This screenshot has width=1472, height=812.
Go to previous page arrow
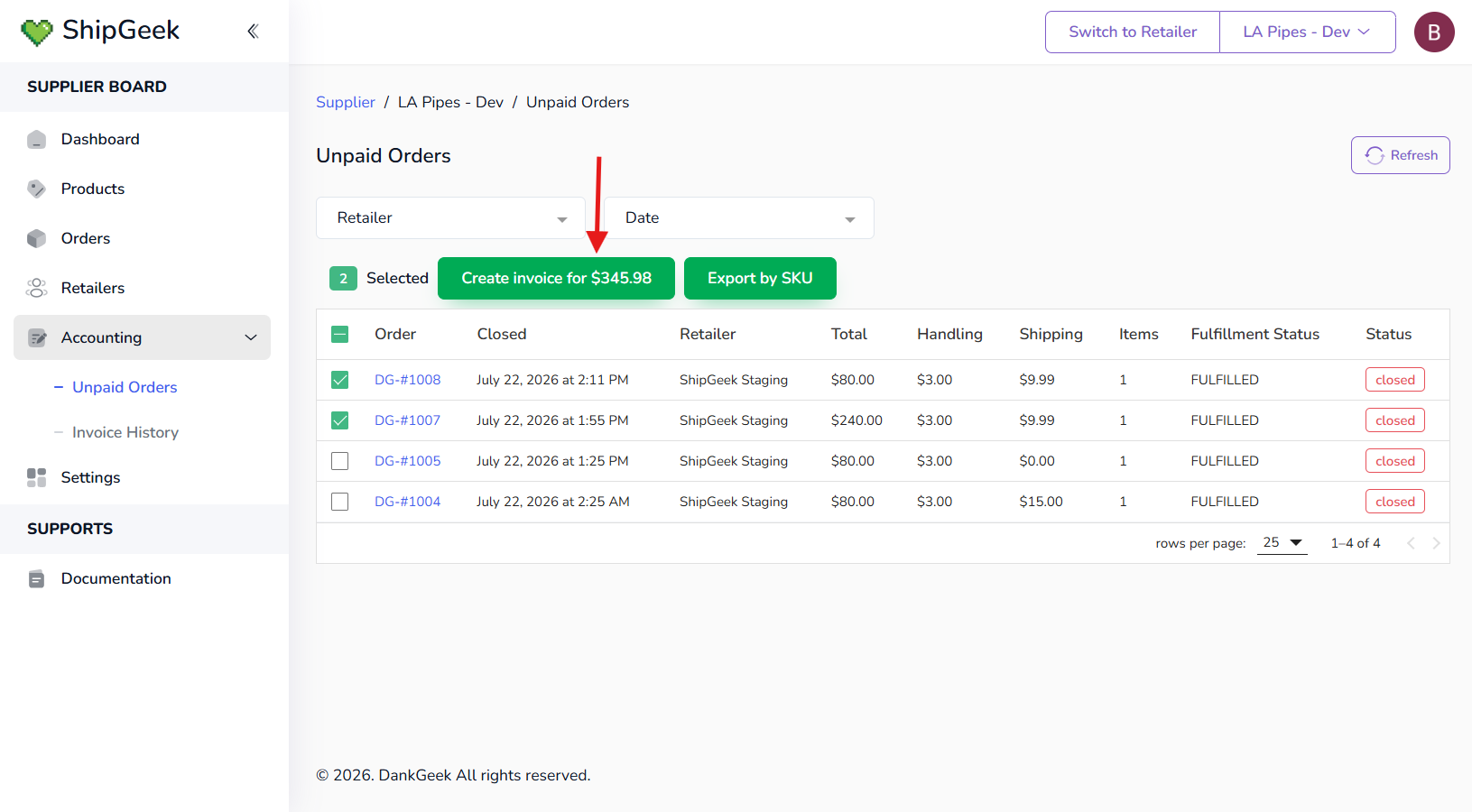(1411, 543)
